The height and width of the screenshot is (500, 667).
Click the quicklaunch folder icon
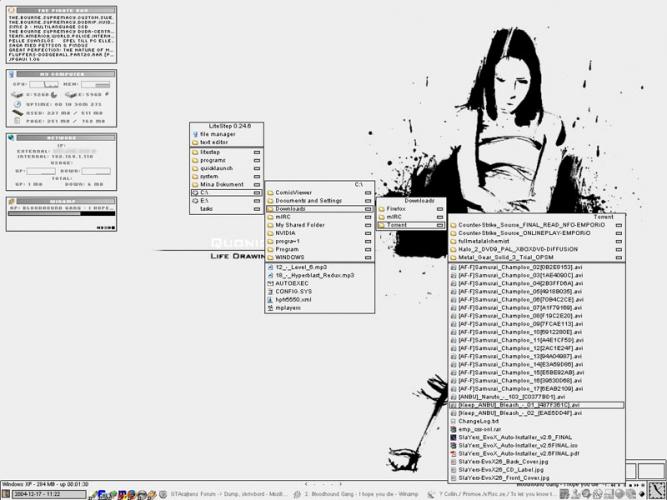[x=195, y=168]
